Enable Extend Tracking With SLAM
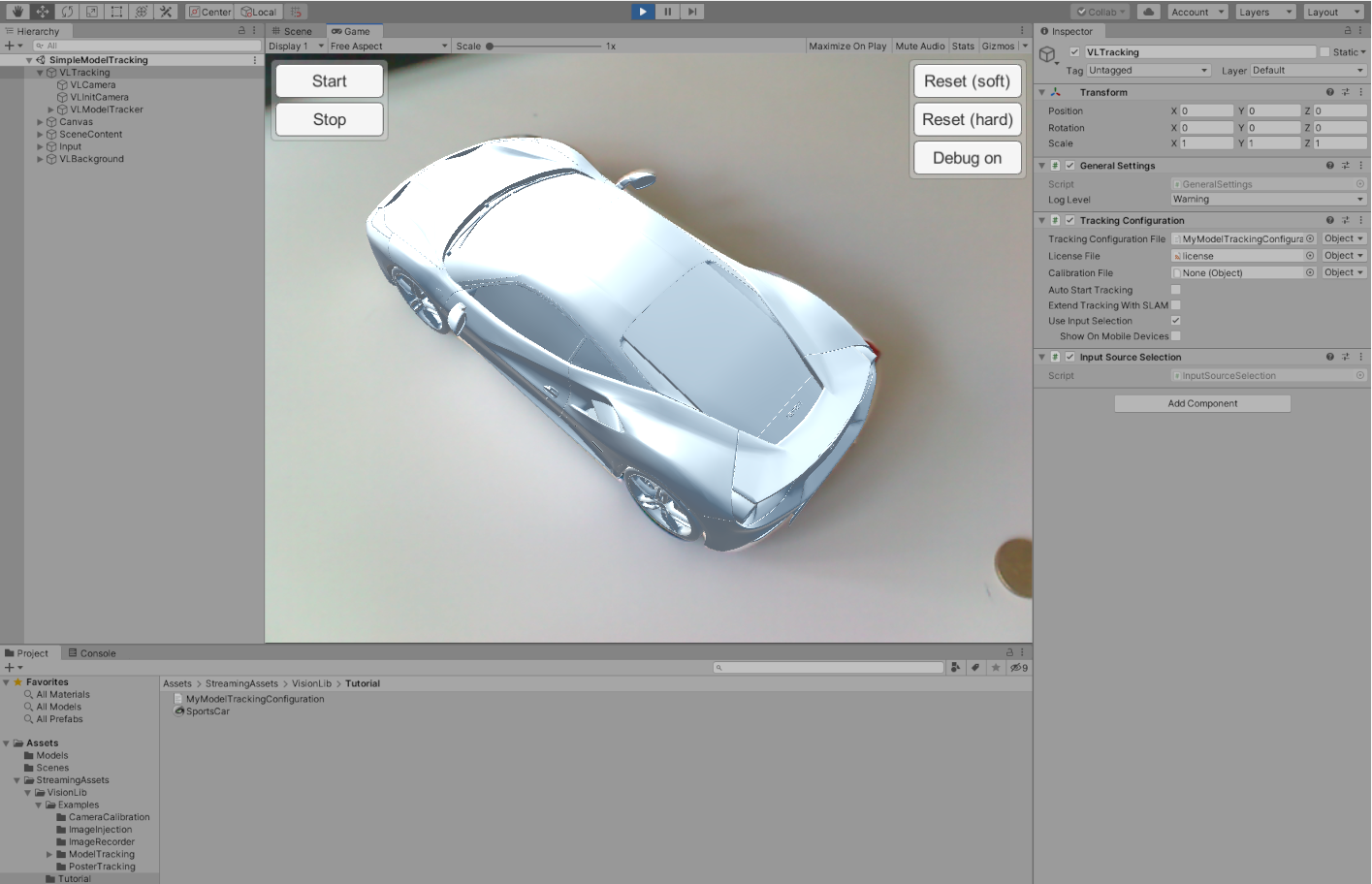Screen dimensions: 1372x884 tap(1175, 305)
